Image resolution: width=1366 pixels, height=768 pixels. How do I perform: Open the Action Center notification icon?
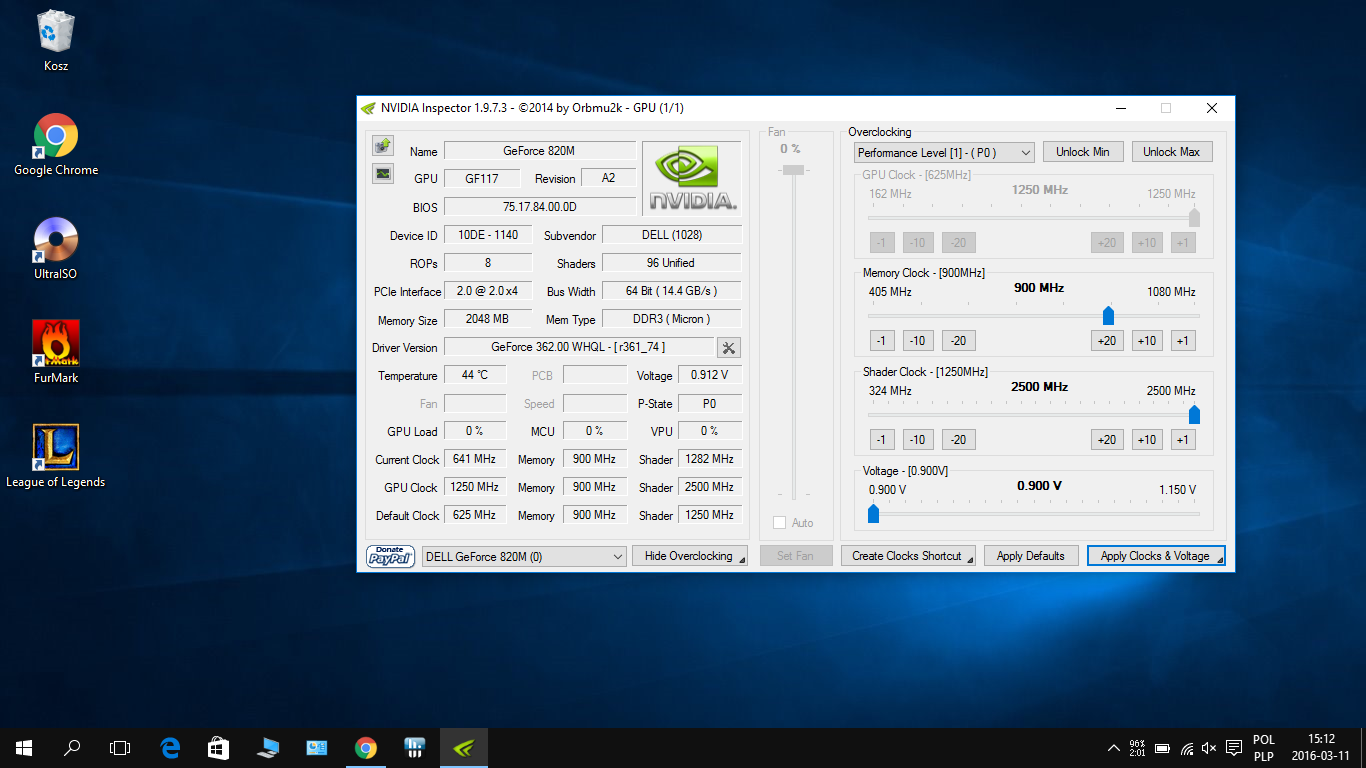click(1234, 748)
